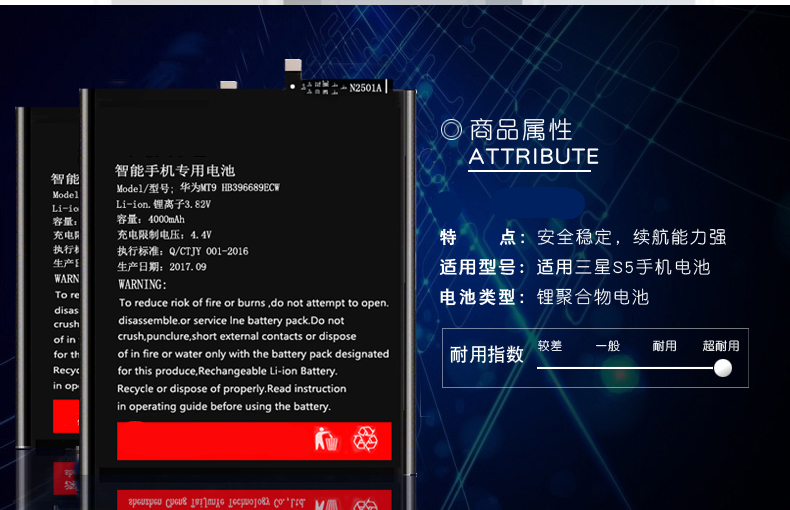This screenshot has width=790, height=510.
Task: Click the 电池类型 label
Action: (x=482, y=297)
